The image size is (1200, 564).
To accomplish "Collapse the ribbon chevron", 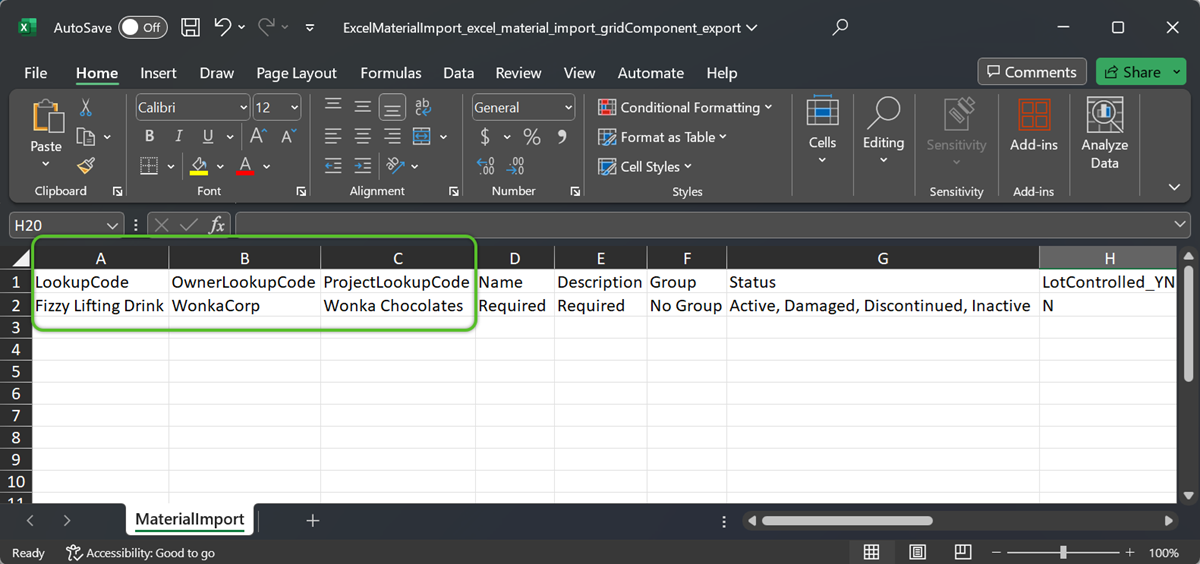I will [1175, 187].
